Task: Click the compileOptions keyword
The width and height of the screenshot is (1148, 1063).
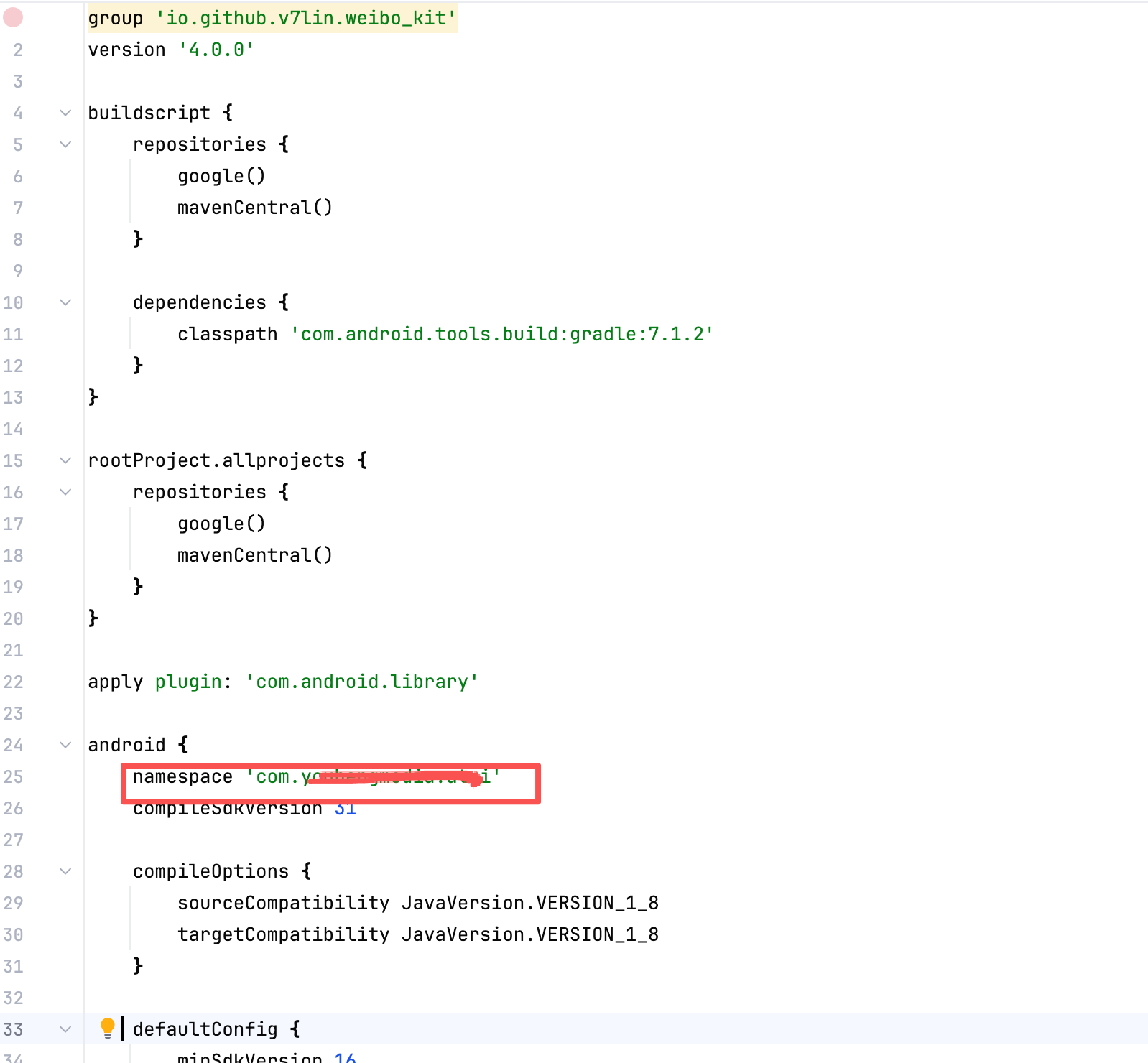Action: point(210,871)
